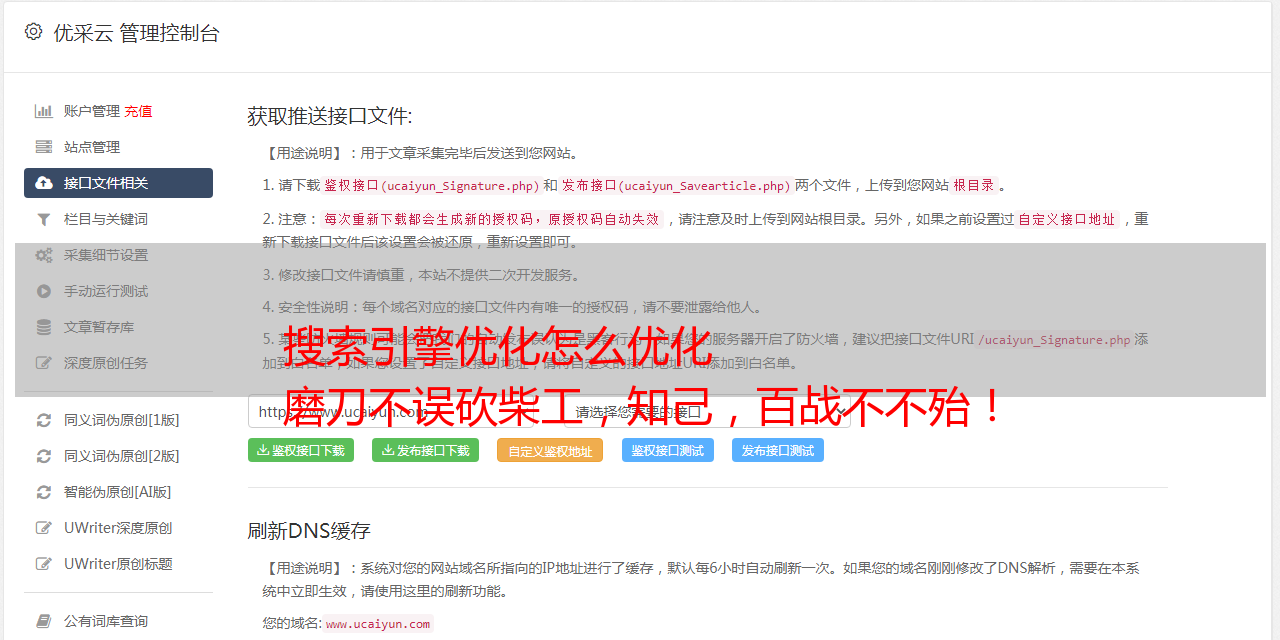Viewport: 1280px width, 640px height.
Task: Click the edit icon for 深度原创任务
Action: coord(44,363)
